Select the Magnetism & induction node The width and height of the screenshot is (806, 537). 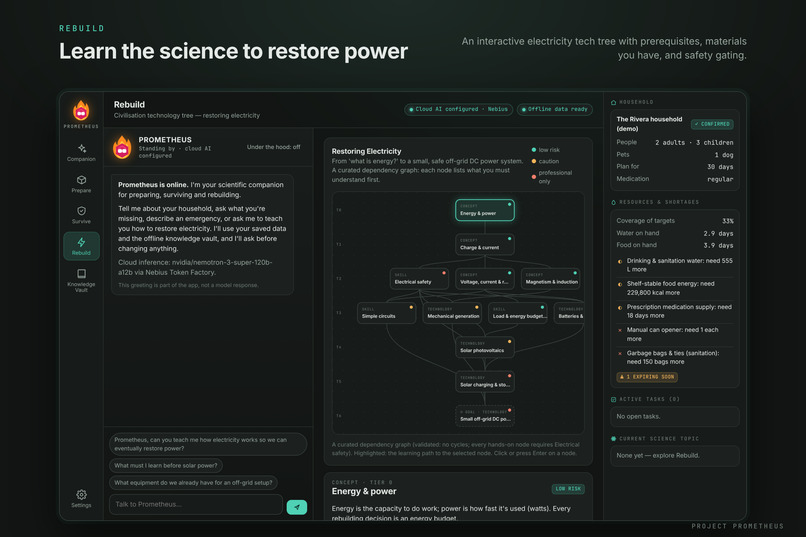point(551,279)
